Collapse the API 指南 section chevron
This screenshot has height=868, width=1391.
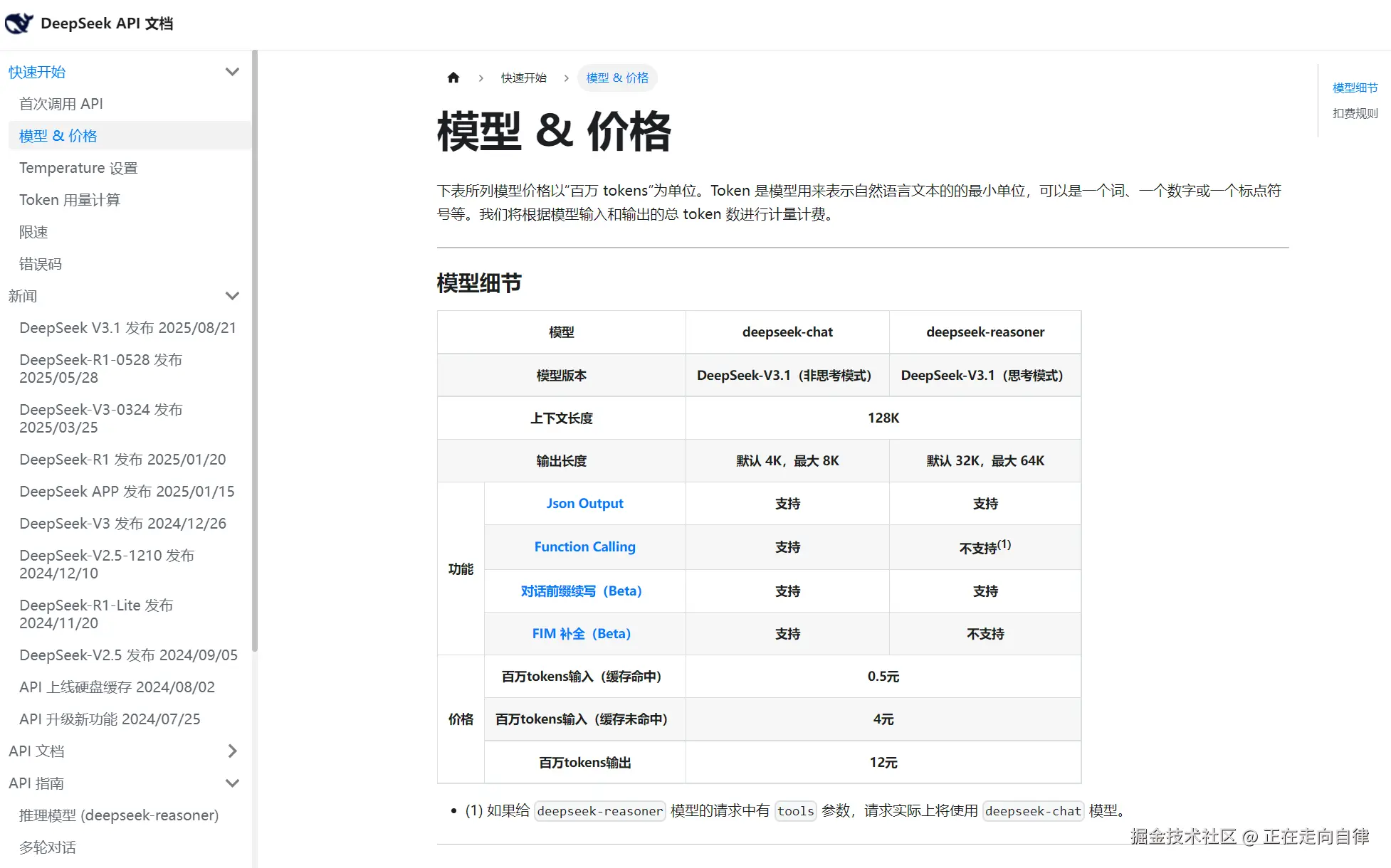[x=232, y=783]
